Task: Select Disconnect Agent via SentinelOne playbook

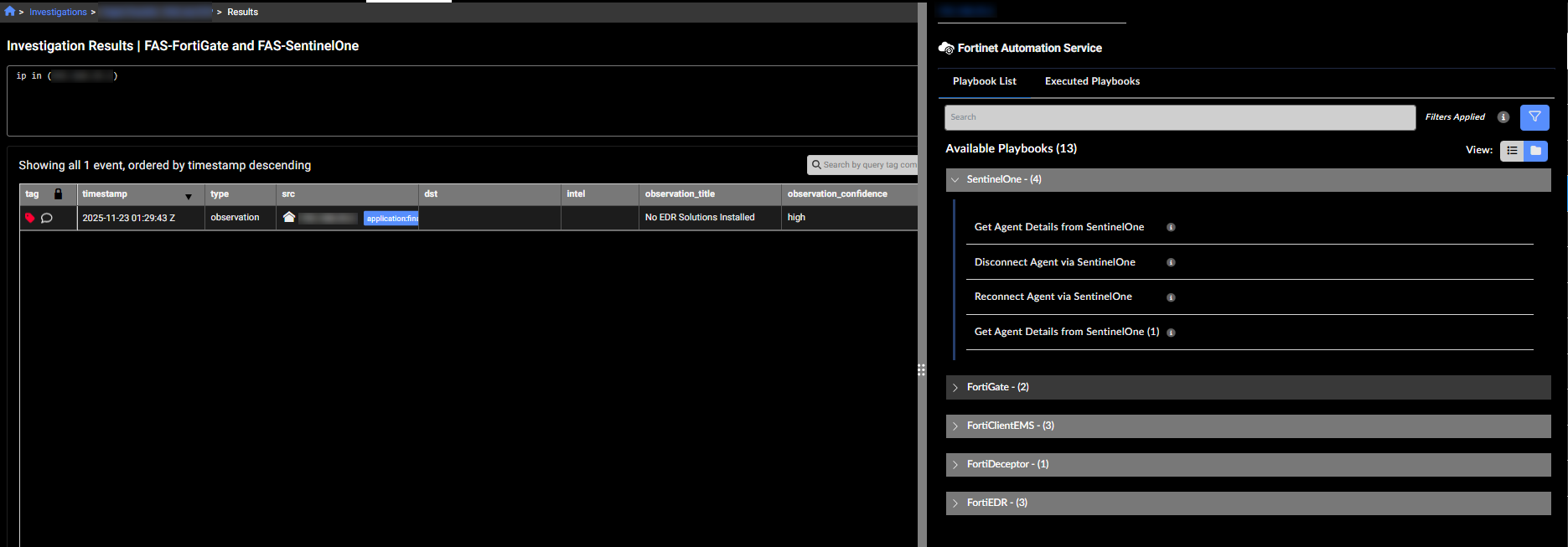Action: click(1055, 262)
